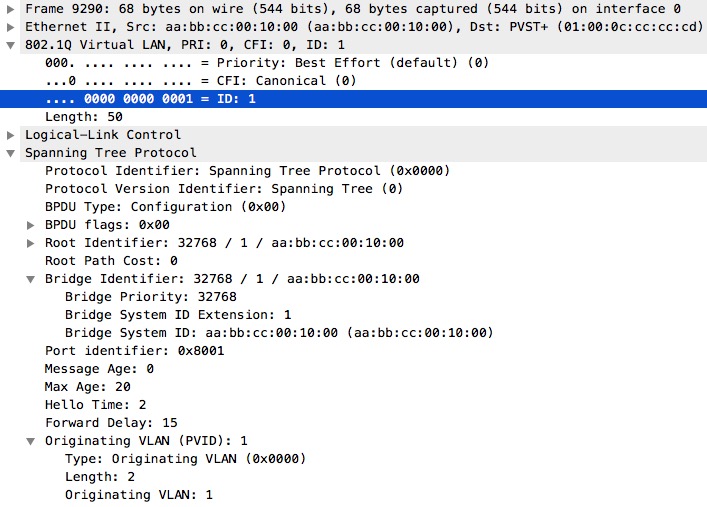Collapse the Originating VLAN (PVID) field
Screen dimensions: 707x507
point(31,441)
